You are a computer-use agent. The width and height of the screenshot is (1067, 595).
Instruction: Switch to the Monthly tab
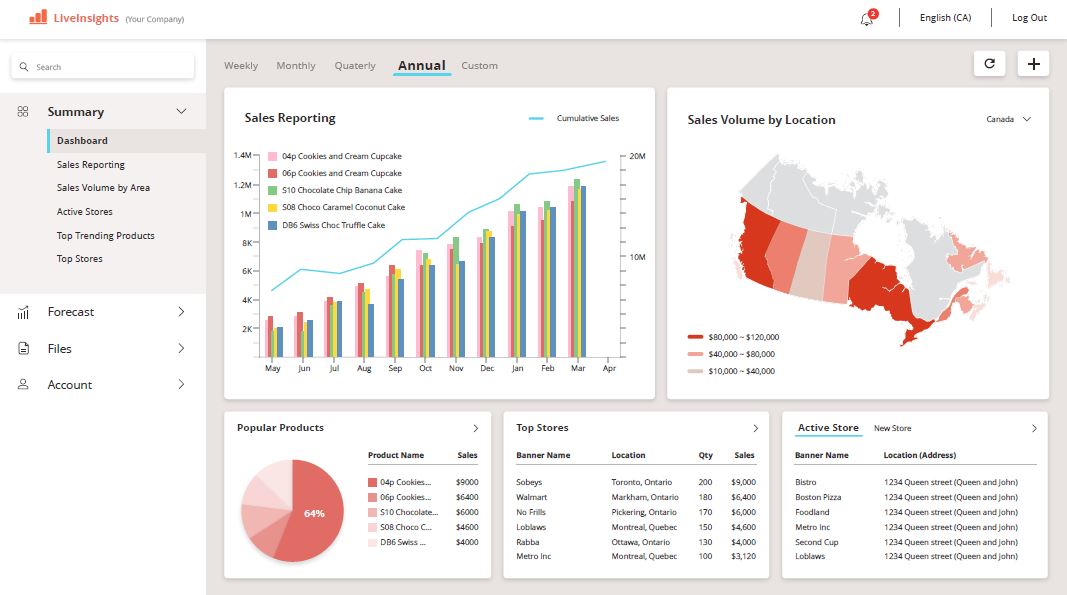(x=296, y=66)
